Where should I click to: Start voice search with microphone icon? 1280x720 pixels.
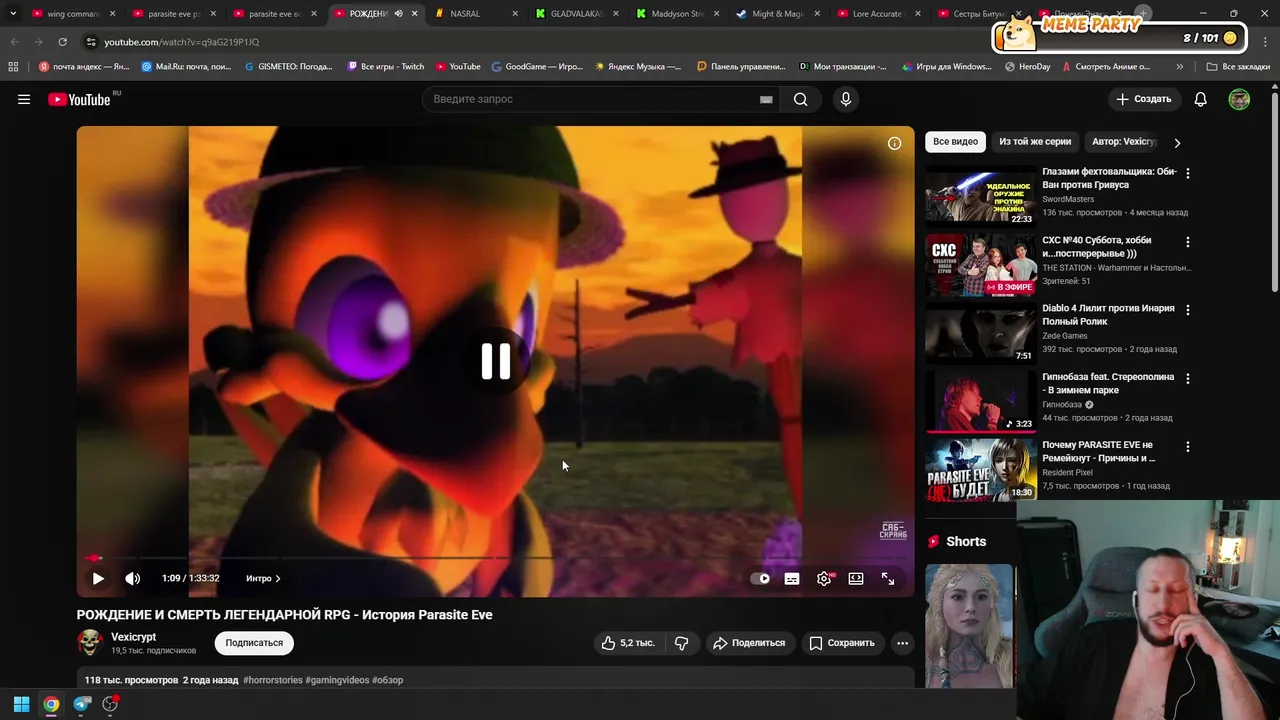846,99
